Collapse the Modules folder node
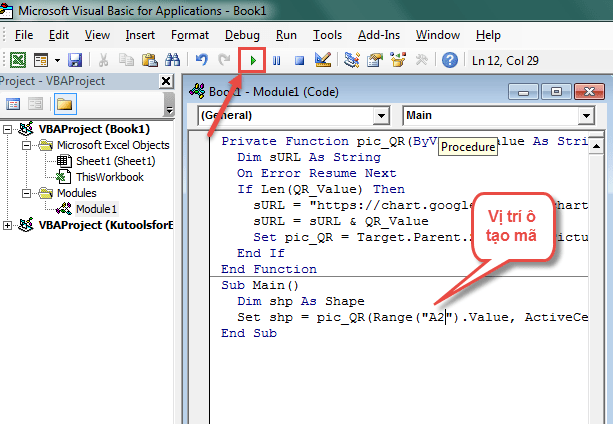Screen dimensions: 613x424 26,193
